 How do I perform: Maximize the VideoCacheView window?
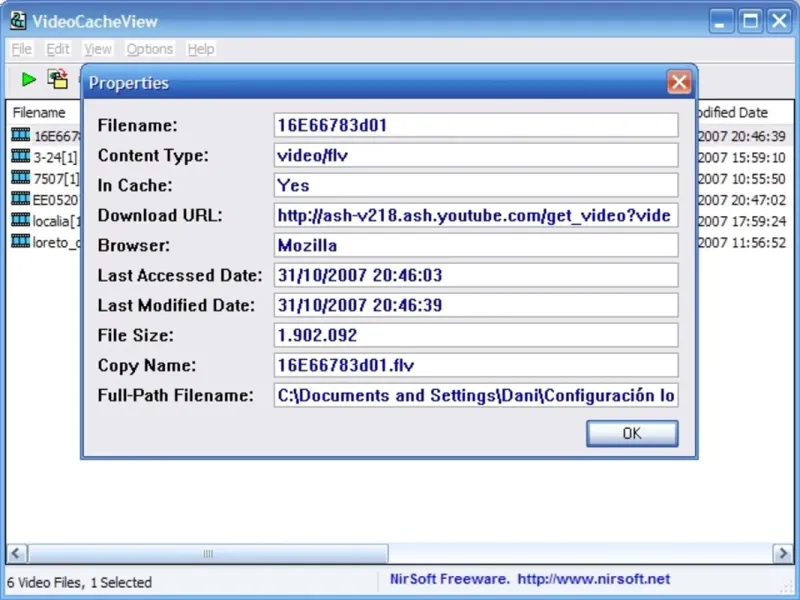751,21
